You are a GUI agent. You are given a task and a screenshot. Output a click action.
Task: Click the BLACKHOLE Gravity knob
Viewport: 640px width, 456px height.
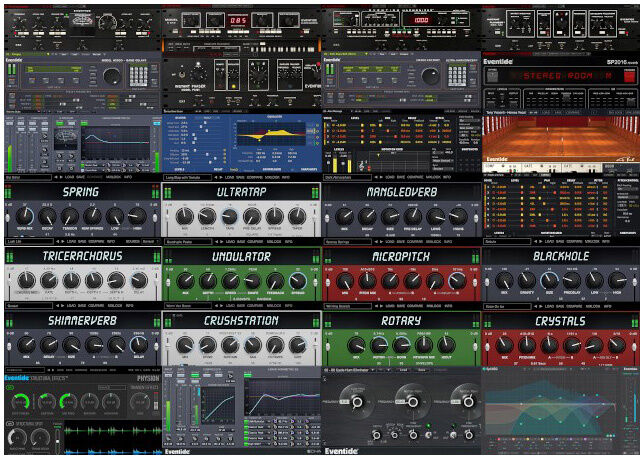pyautogui.click(x=527, y=281)
